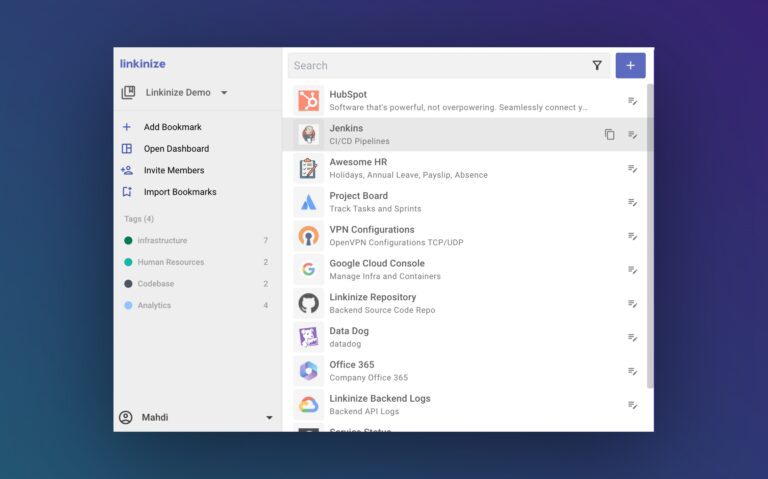The height and width of the screenshot is (479, 768).
Task: Open the VPN Configurations OpenVPN logo
Action: [x=309, y=236]
